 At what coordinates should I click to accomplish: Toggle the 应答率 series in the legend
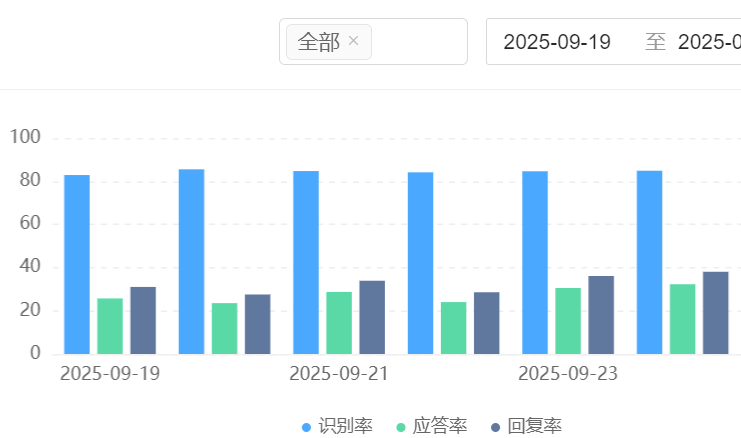[431, 426]
